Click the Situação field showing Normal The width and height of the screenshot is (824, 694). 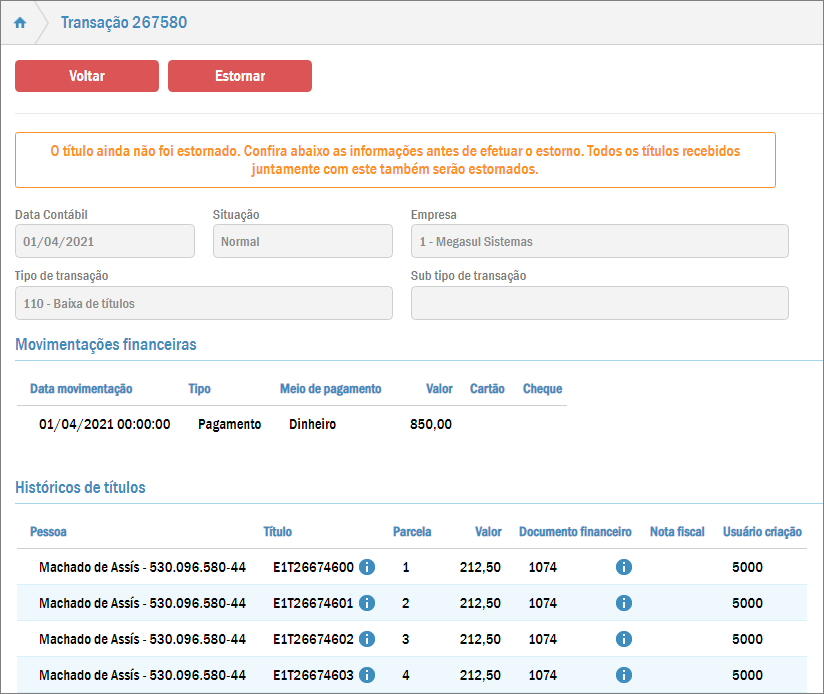[302, 242]
